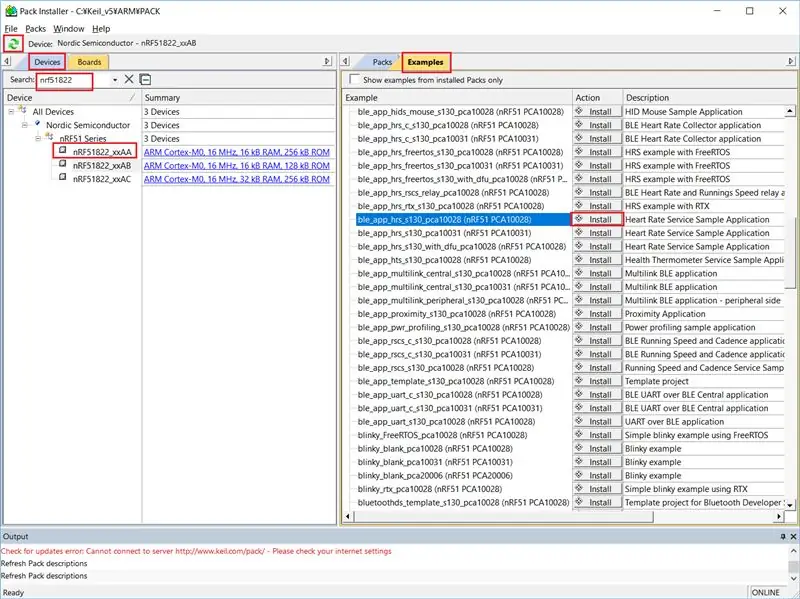
Task: Switch to the Packs tab
Action: pos(382,62)
